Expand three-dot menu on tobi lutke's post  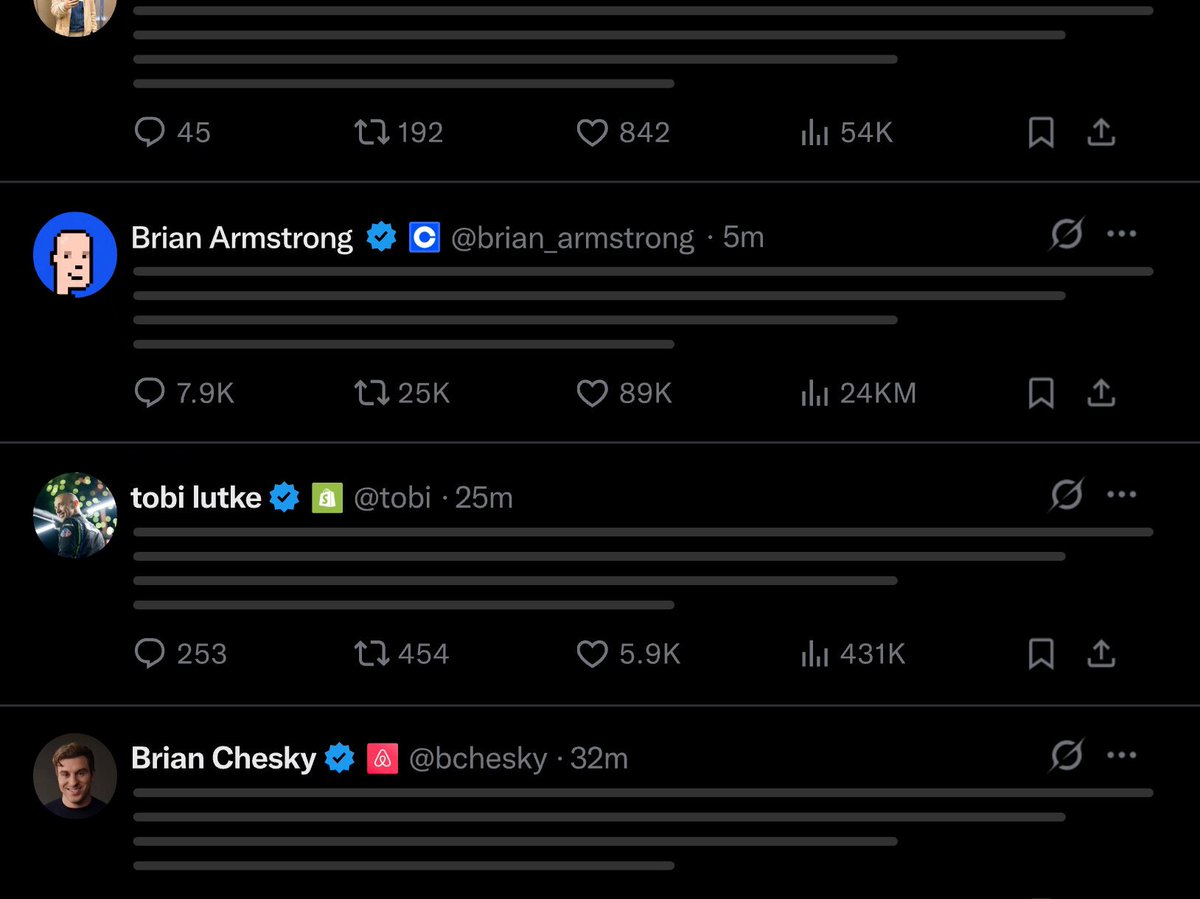pyautogui.click(x=1122, y=494)
